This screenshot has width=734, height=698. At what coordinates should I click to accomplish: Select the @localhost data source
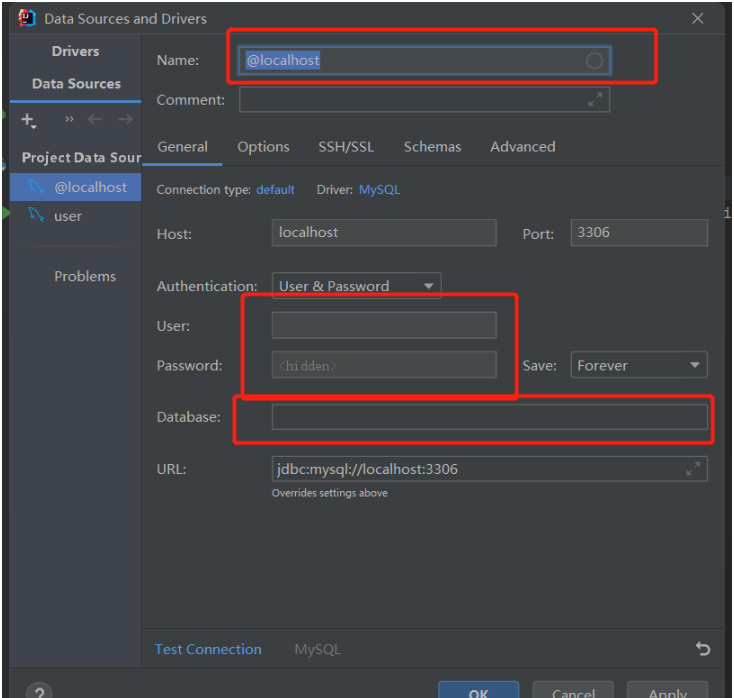90,187
